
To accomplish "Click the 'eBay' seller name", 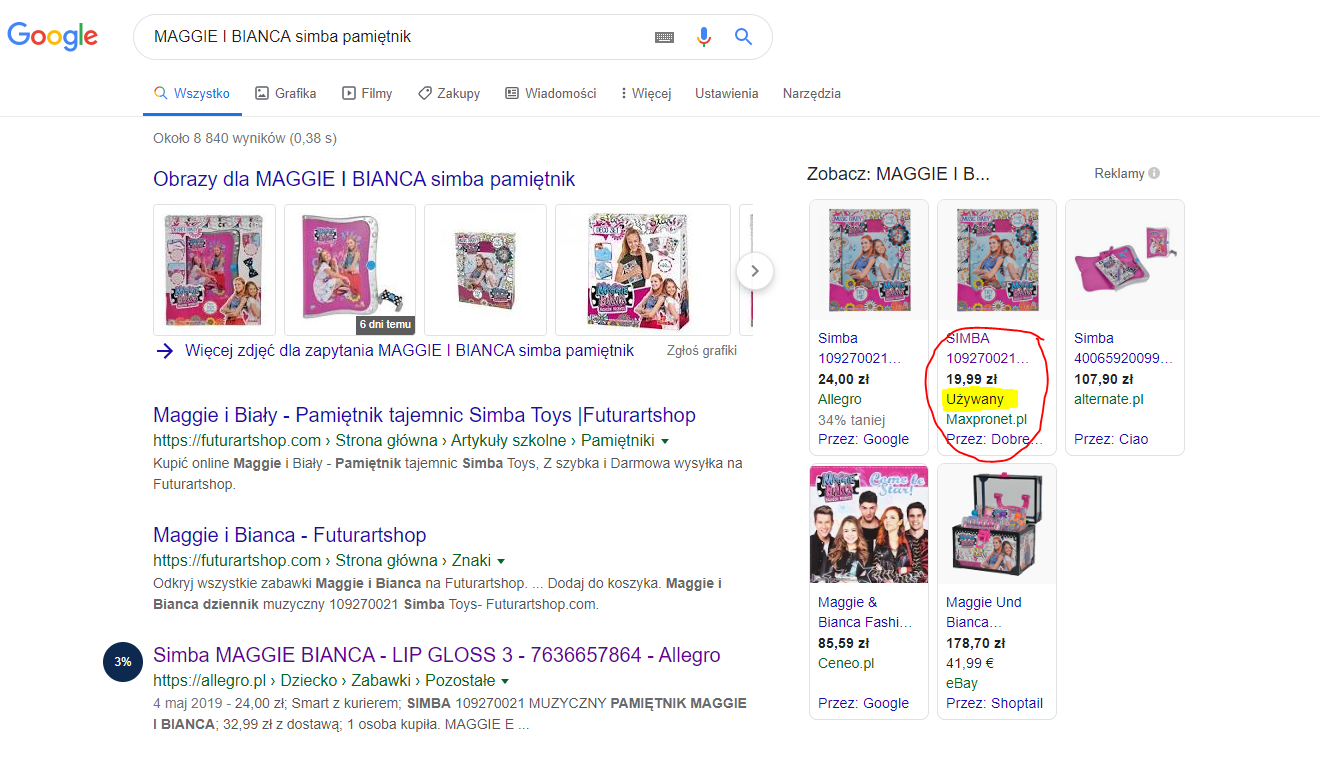I will [x=962, y=683].
